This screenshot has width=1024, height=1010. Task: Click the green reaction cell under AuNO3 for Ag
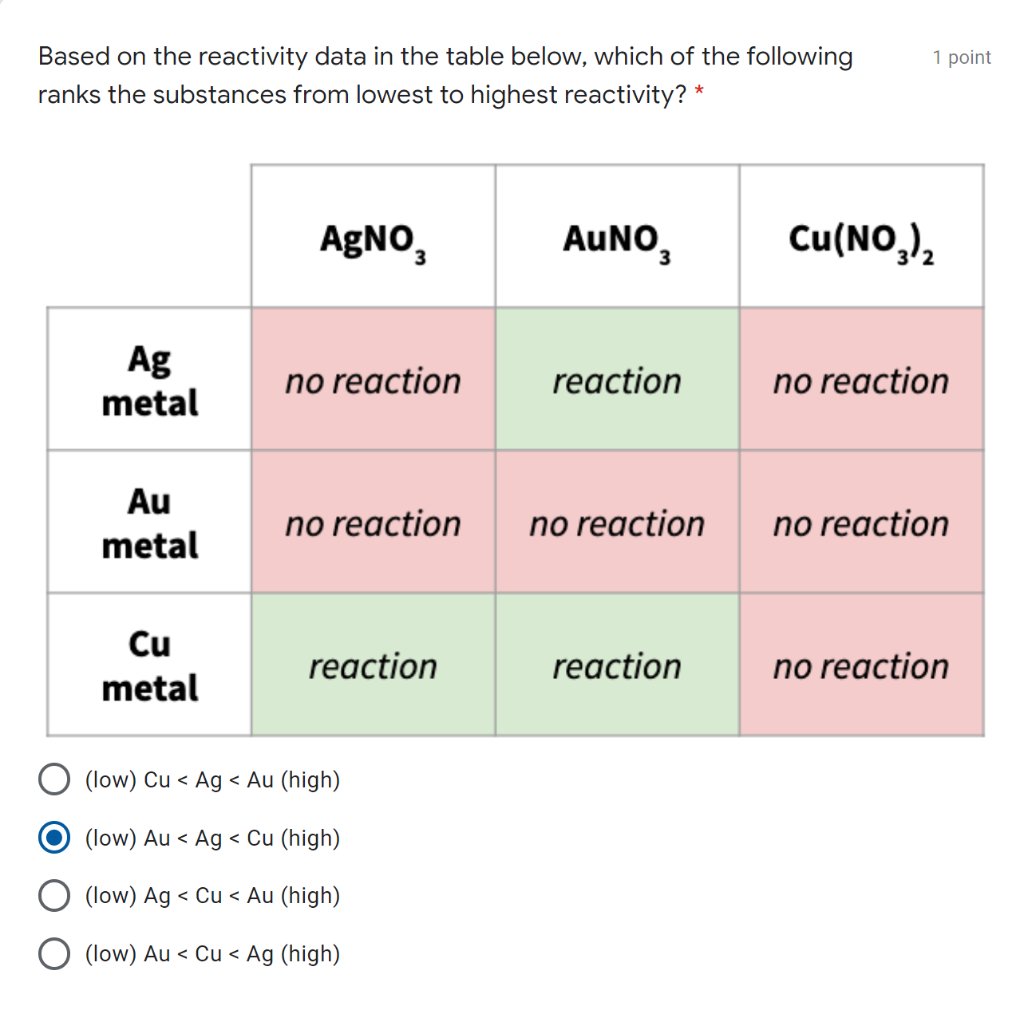coord(616,380)
